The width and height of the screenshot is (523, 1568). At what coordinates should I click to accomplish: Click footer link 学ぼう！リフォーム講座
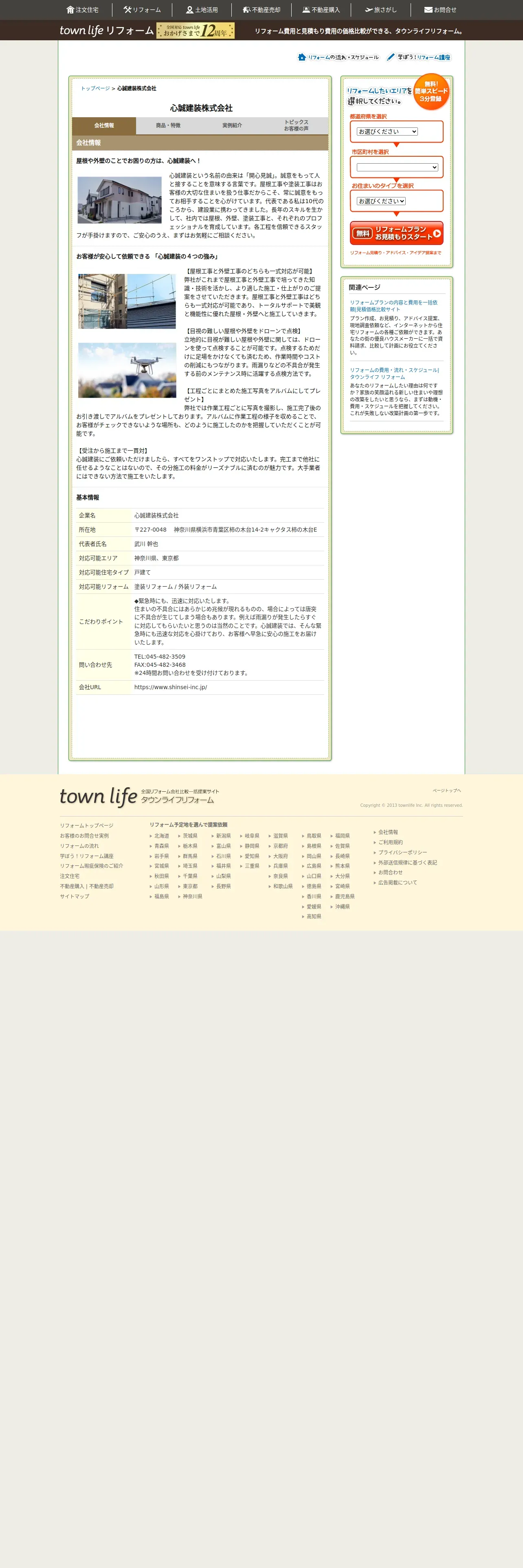(x=86, y=856)
